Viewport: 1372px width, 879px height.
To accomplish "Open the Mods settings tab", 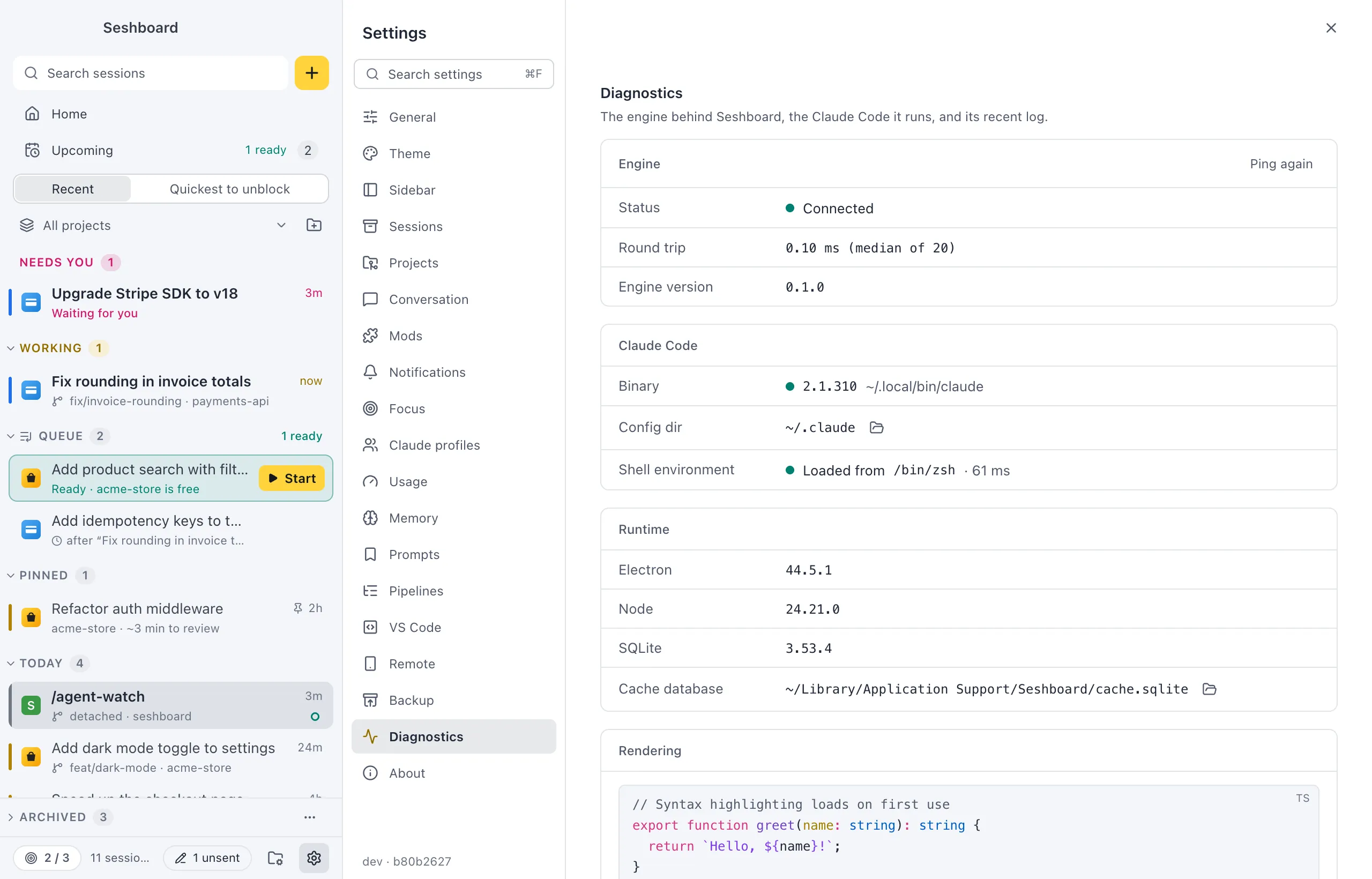I will [454, 336].
